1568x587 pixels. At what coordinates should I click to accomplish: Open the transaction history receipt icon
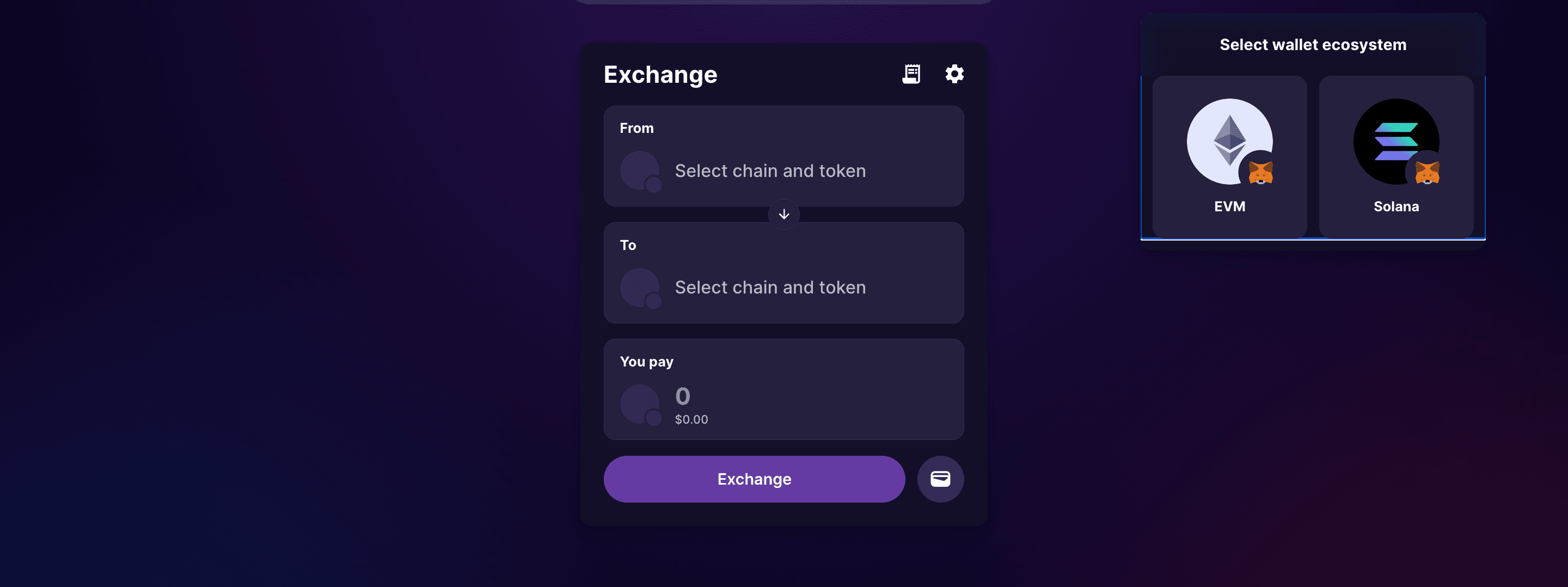pos(911,74)
